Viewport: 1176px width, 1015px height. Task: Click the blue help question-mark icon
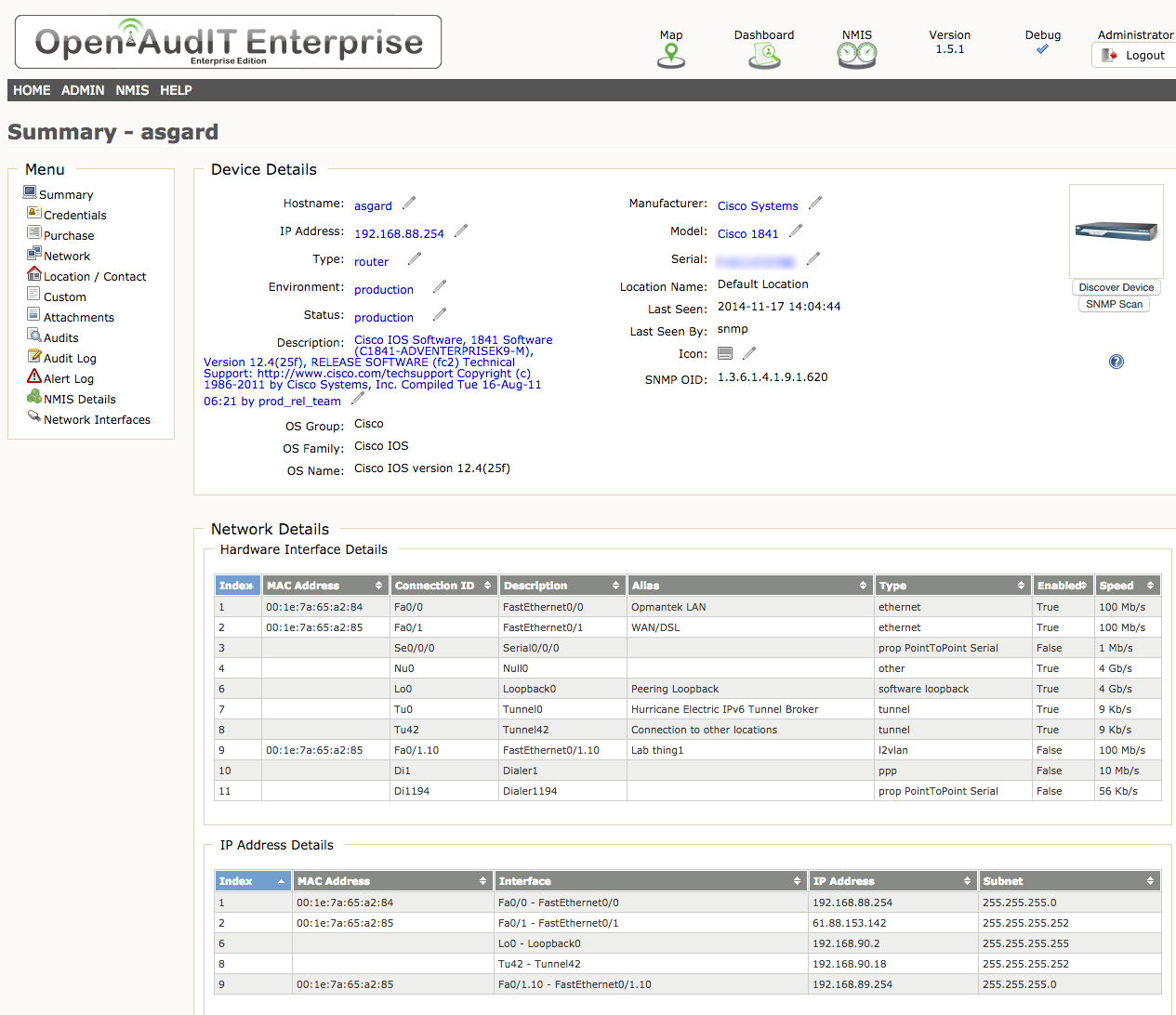(1116, 362)
